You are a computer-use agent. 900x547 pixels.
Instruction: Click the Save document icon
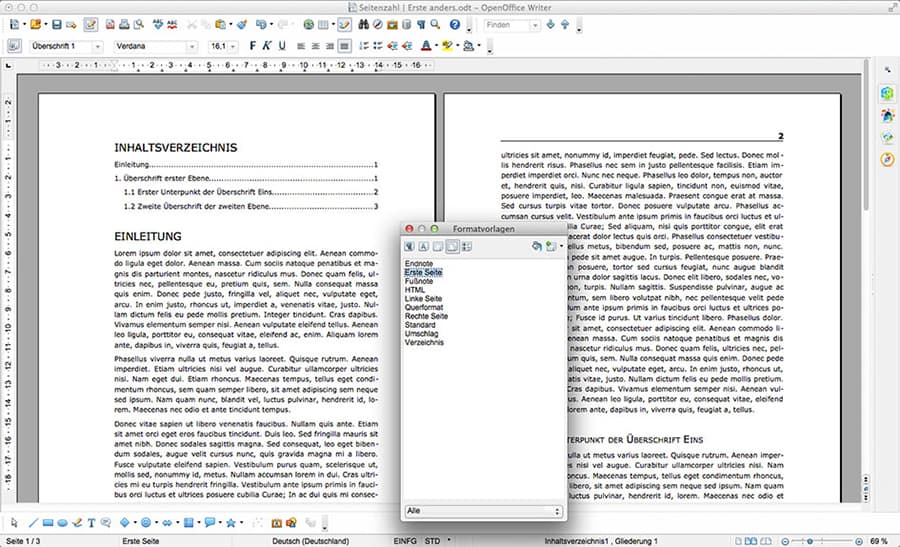[56, 25]
